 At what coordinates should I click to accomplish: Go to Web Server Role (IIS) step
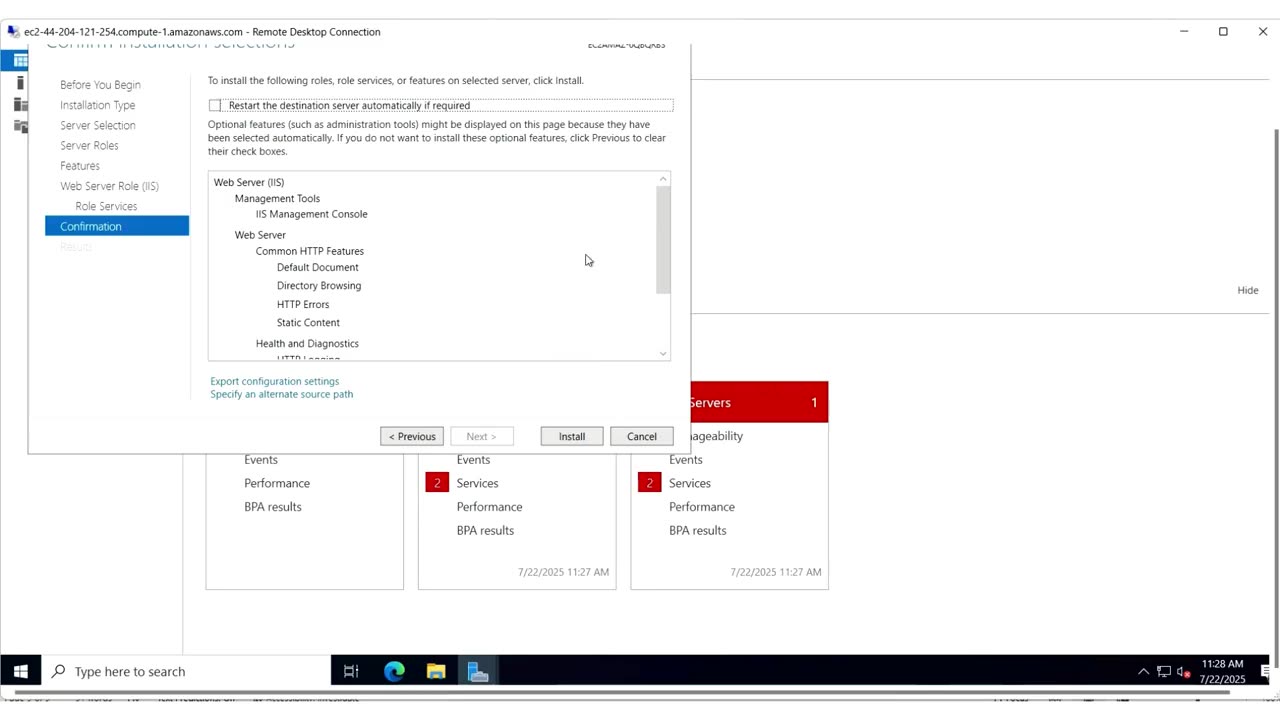pos(109,186)
